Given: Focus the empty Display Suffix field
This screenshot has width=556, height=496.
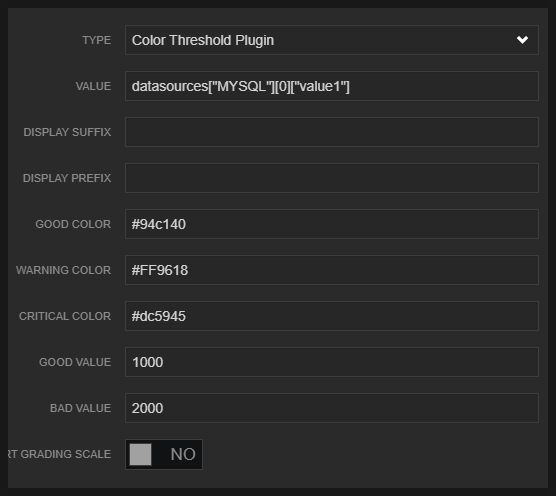Looking at the screenshot, I should click(332, 132).
